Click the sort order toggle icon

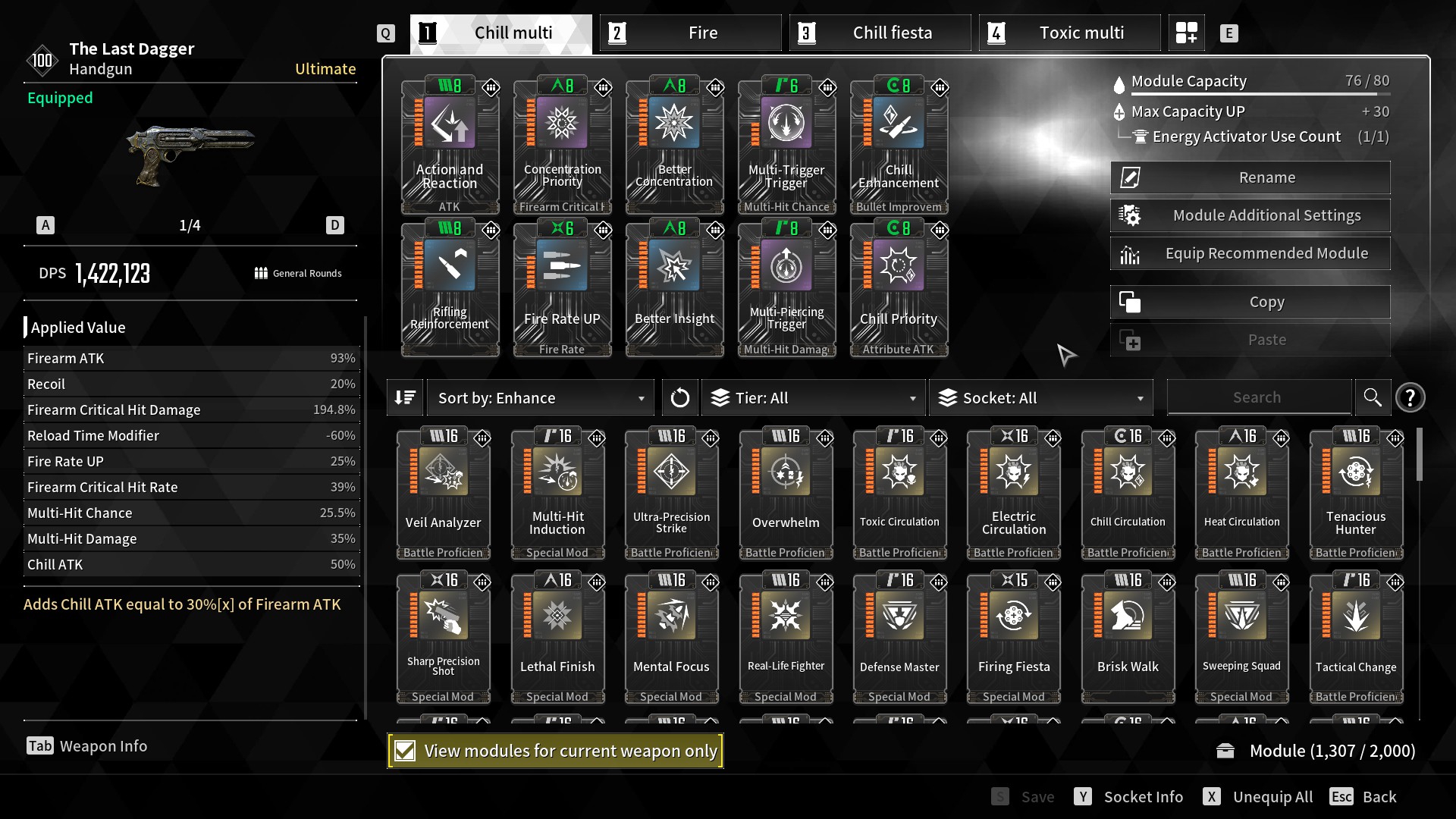coord(405,397)
